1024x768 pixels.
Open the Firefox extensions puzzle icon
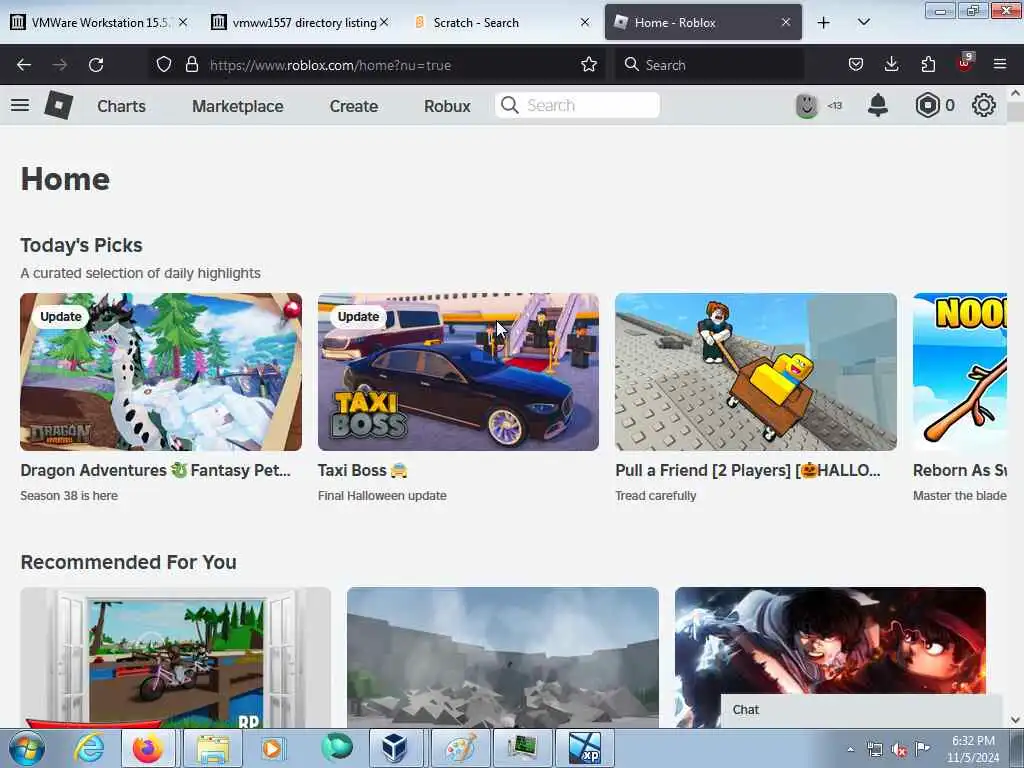(928, 65)
